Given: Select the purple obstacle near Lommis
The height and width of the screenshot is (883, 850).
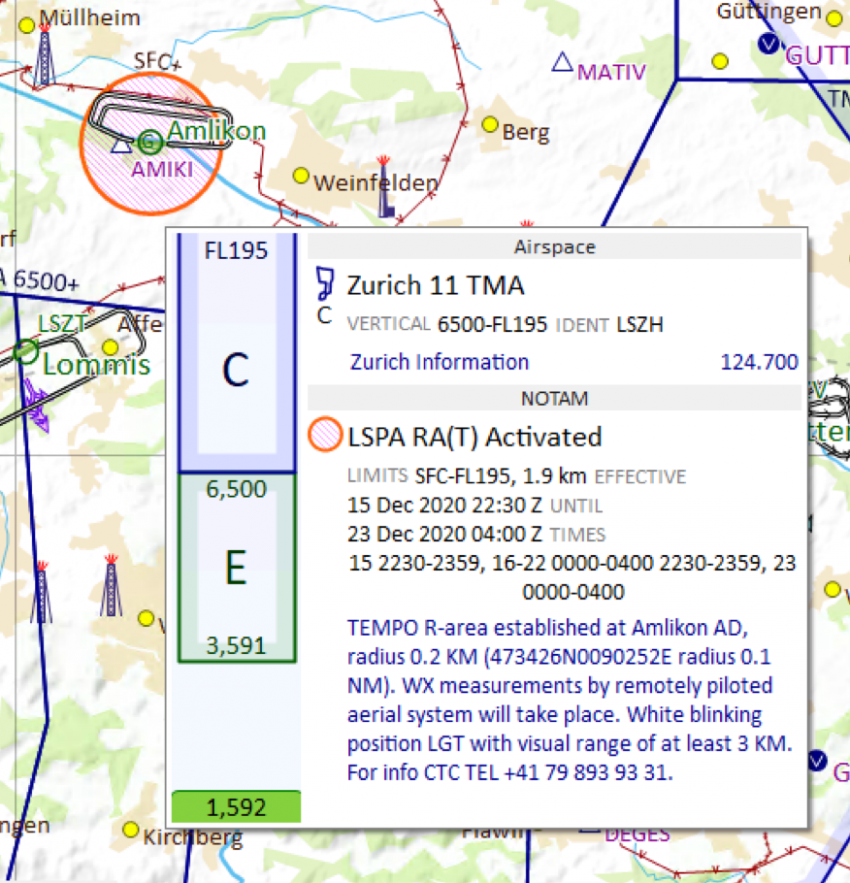Looking at the screenshot, I should click(35, 405).
